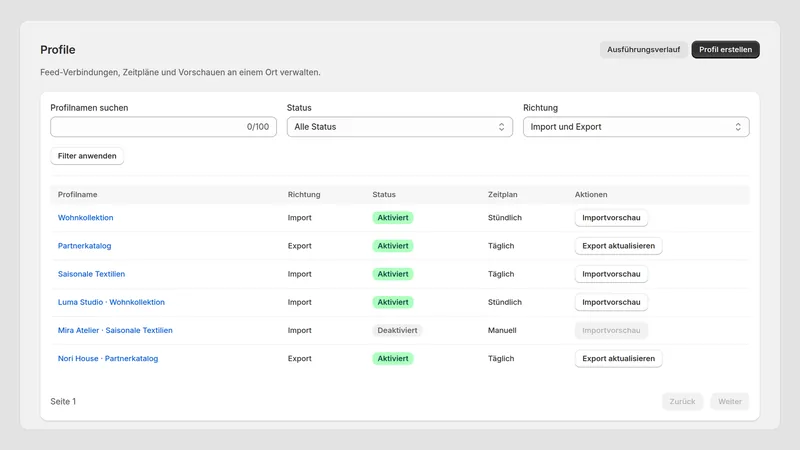Screen dimensions: 800x450
Task: Click the Aktionen column header
Action: [x=591, y=194]
